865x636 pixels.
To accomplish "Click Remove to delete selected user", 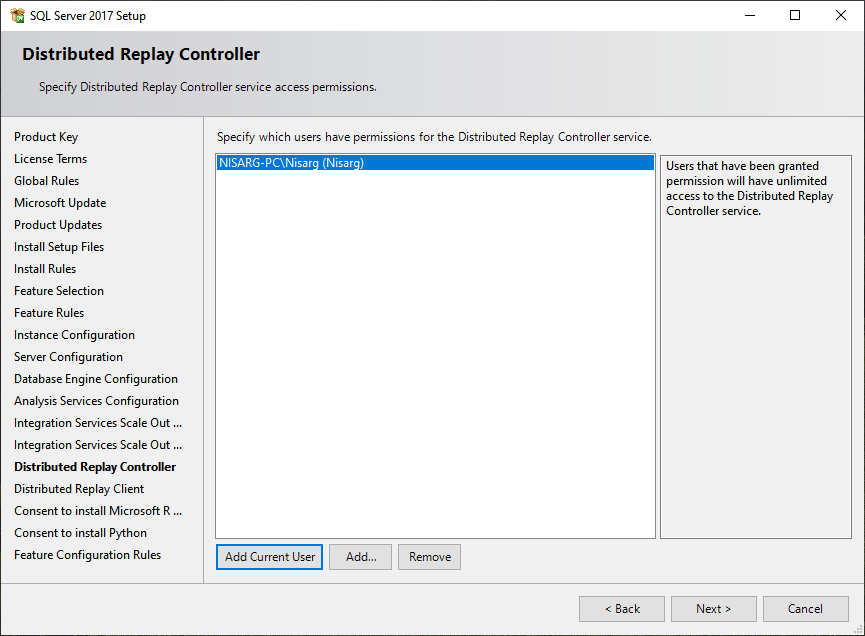I will tap(429, 557).
